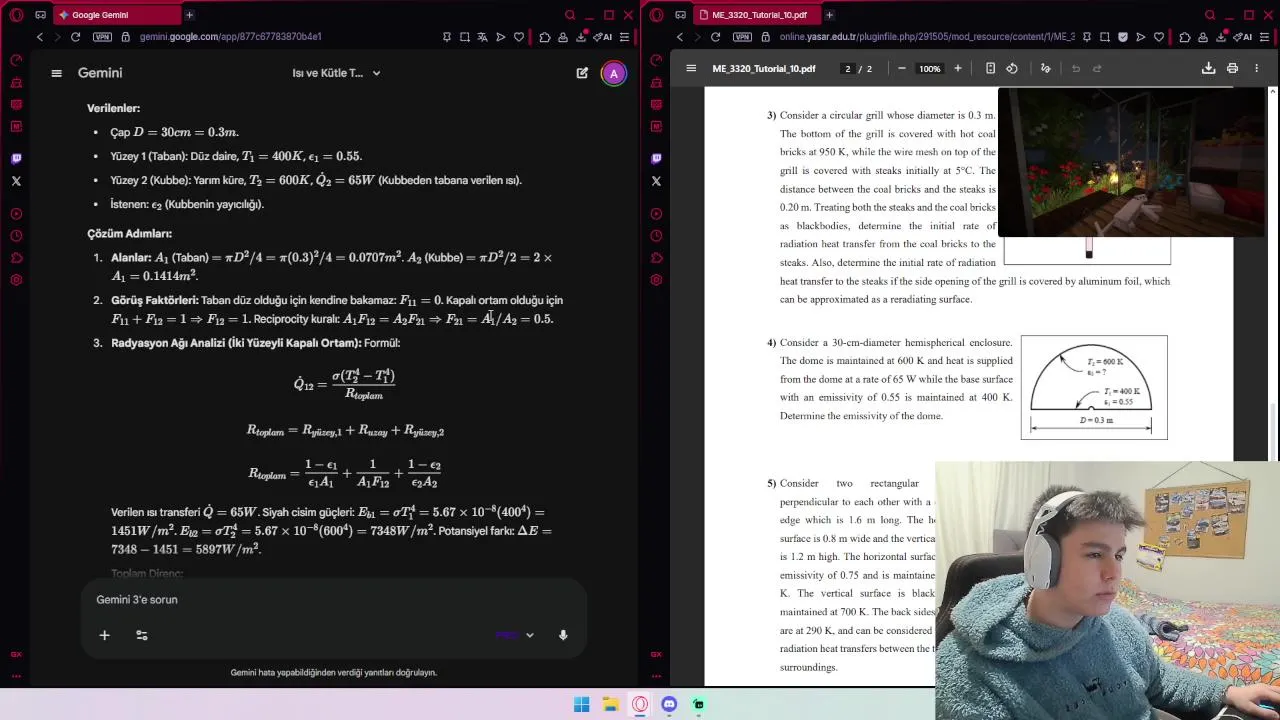
Task: Open the Gemini account avatar A
Action: coord(614,73)
